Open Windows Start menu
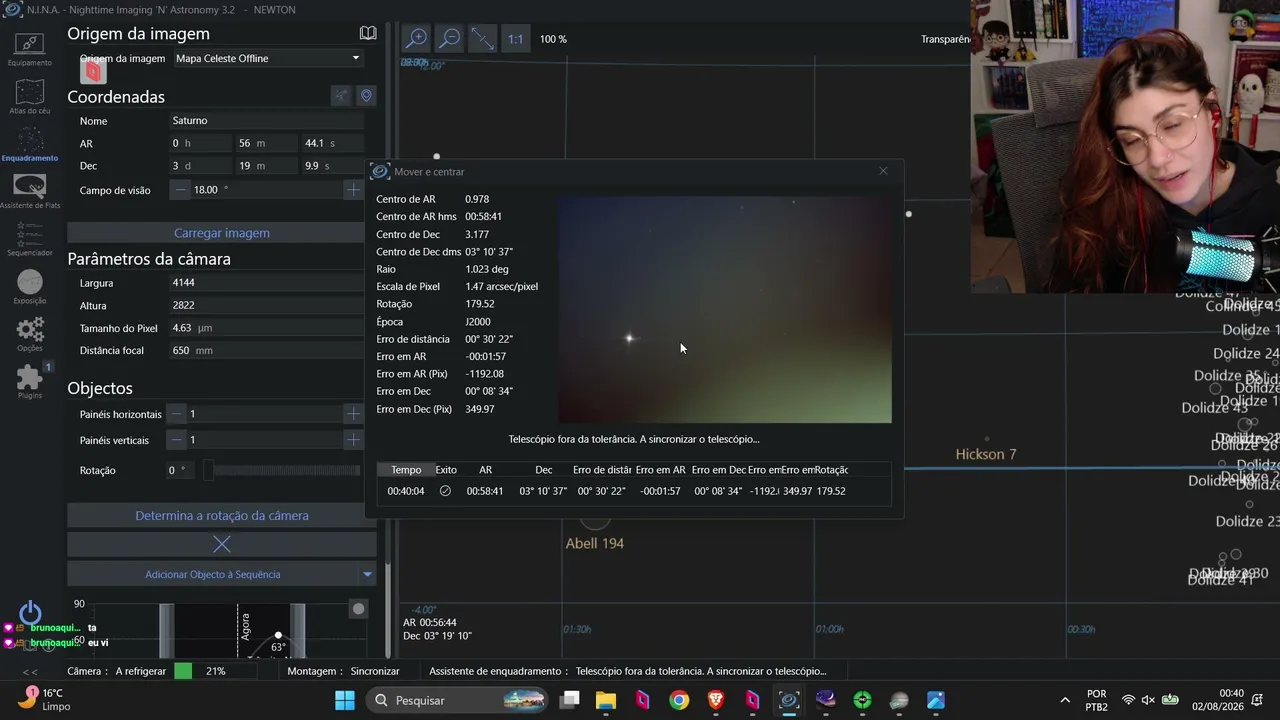This screenshot has height=720, width=1280. 344,700
